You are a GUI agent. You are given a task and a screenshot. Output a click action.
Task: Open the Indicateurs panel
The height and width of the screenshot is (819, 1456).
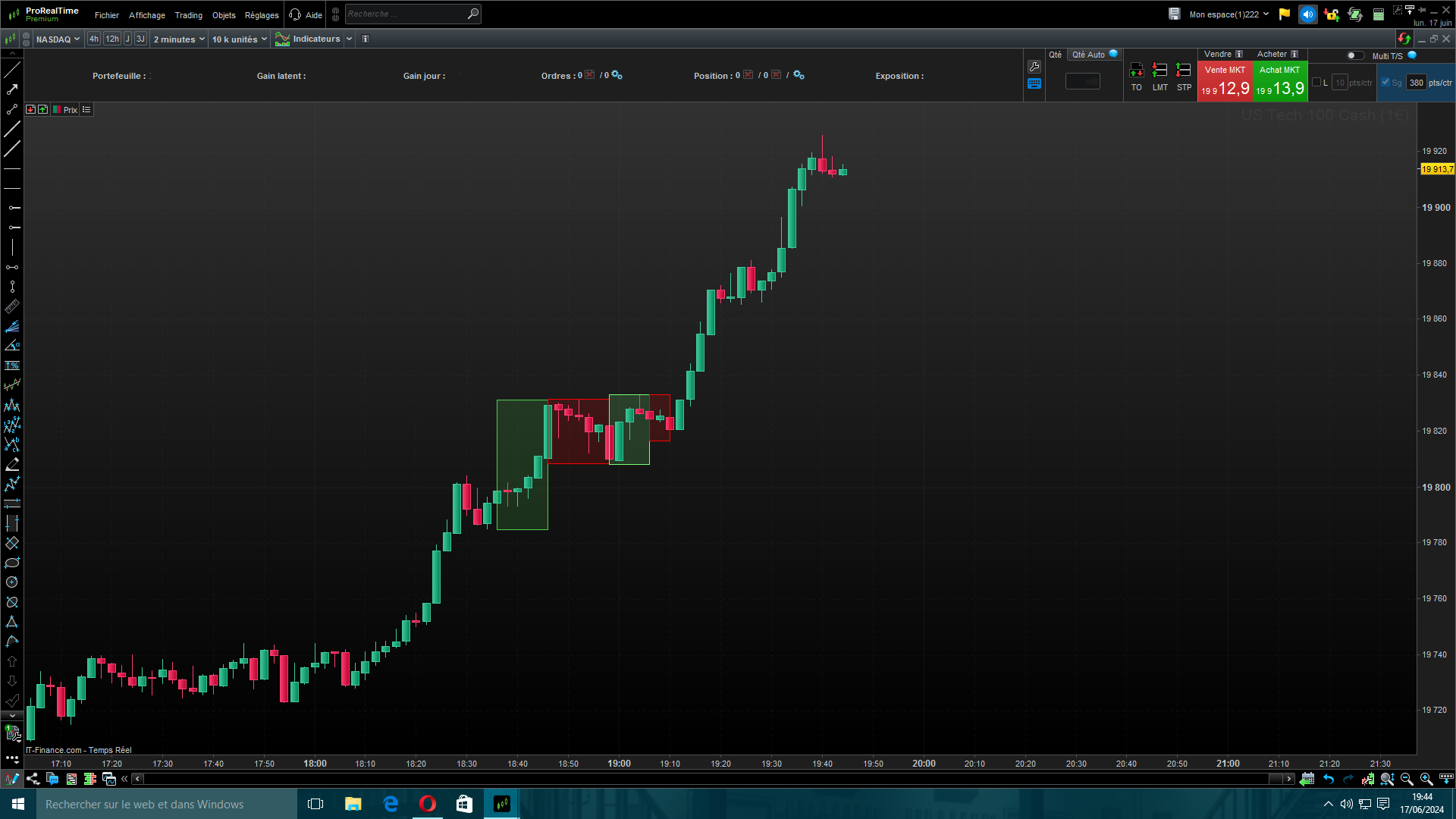[x=315, y=39]
